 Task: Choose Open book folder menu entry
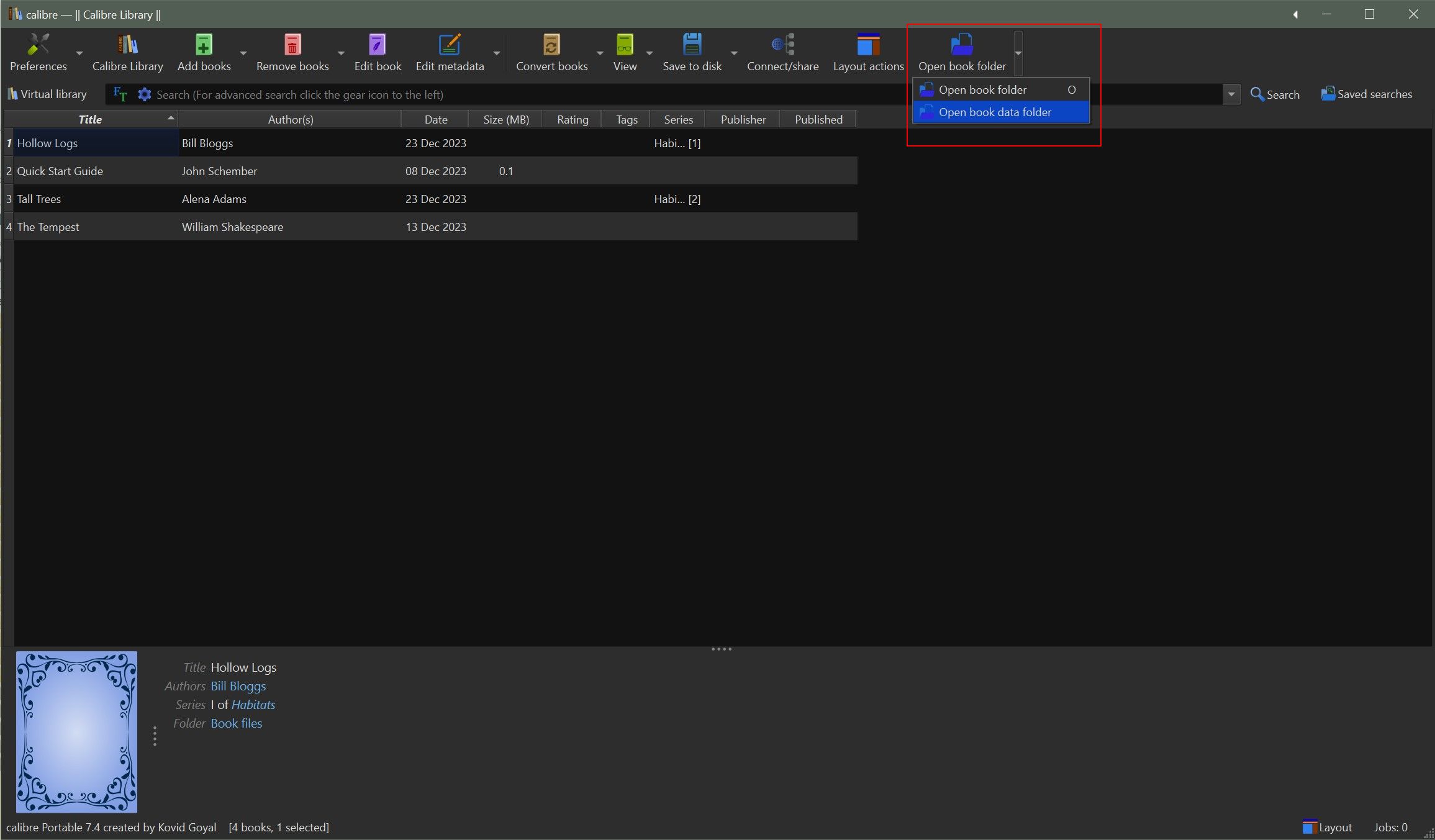coord(982,90)
